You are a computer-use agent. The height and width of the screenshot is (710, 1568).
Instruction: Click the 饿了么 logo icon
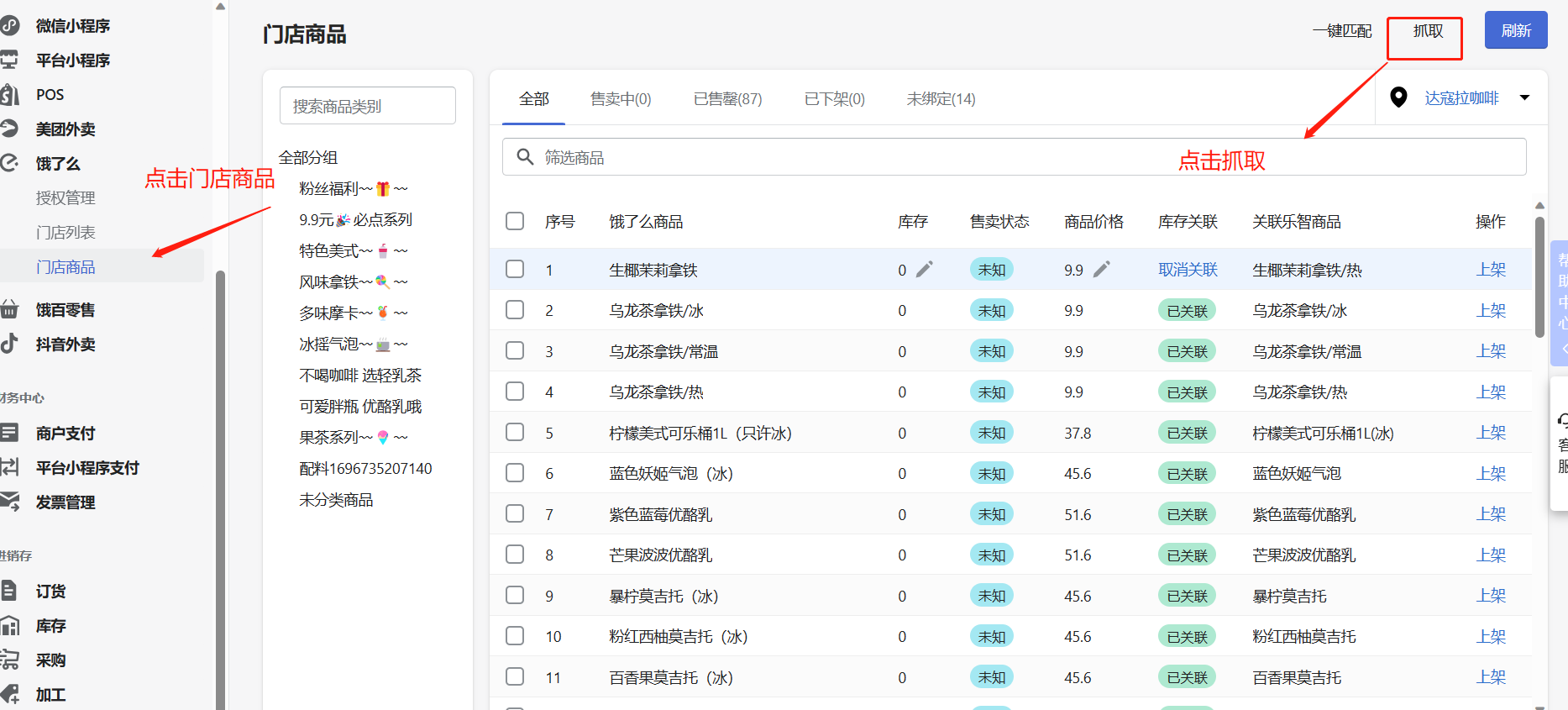[9, 163]
